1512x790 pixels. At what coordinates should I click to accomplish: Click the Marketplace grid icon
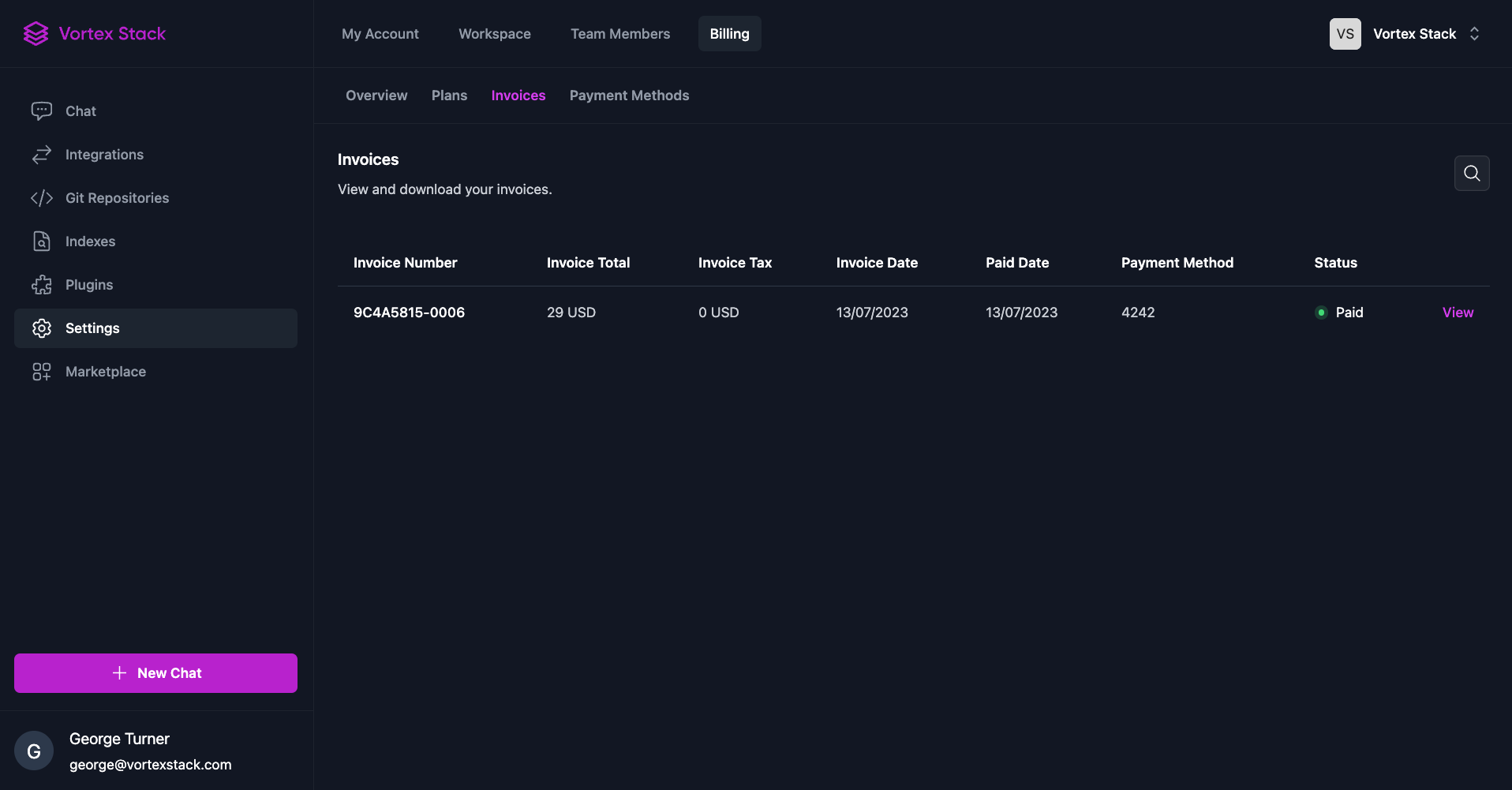[42, 372]
